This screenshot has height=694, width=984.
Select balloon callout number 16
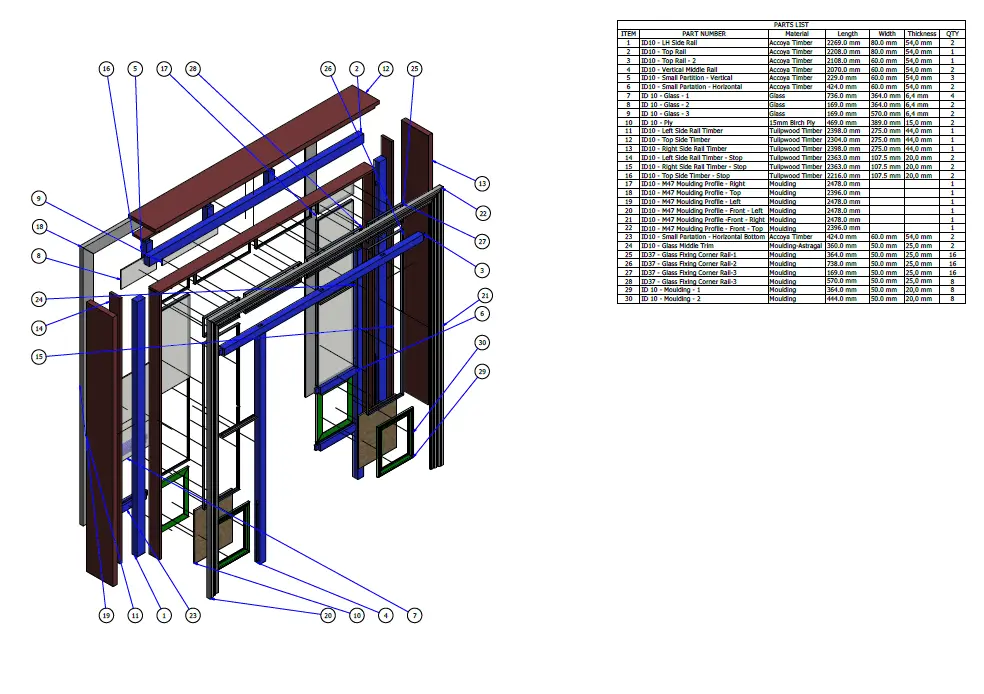click(x=106, y=69)
